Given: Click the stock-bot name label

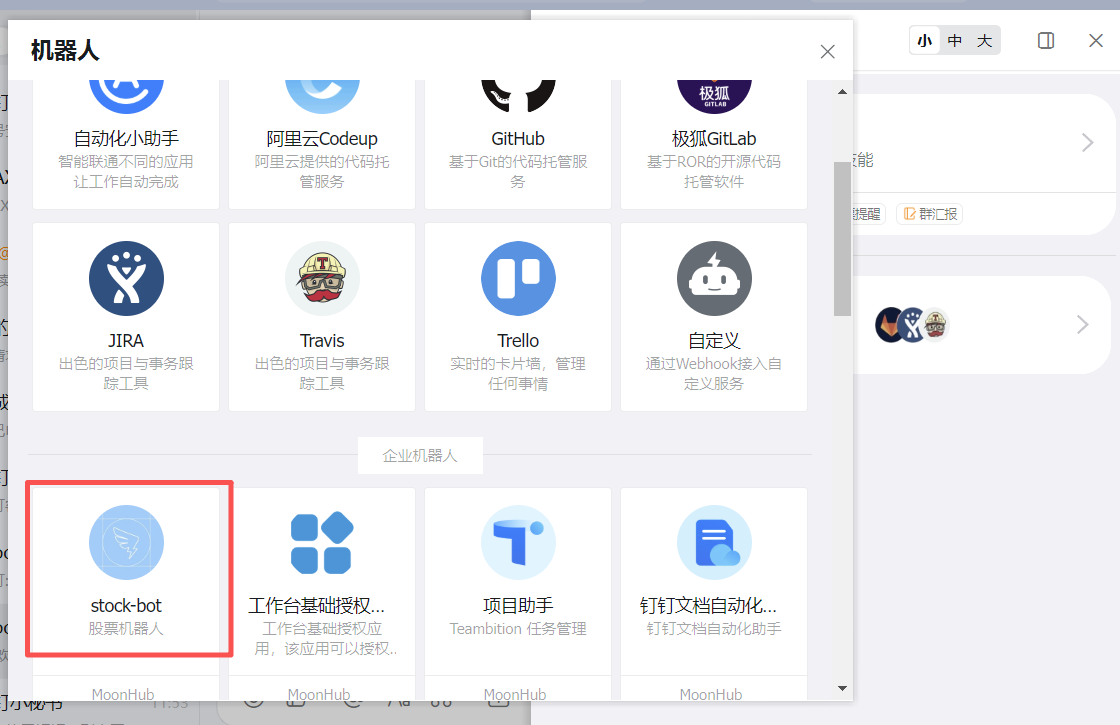Looking at the screenshot, I should pos(126,606).
